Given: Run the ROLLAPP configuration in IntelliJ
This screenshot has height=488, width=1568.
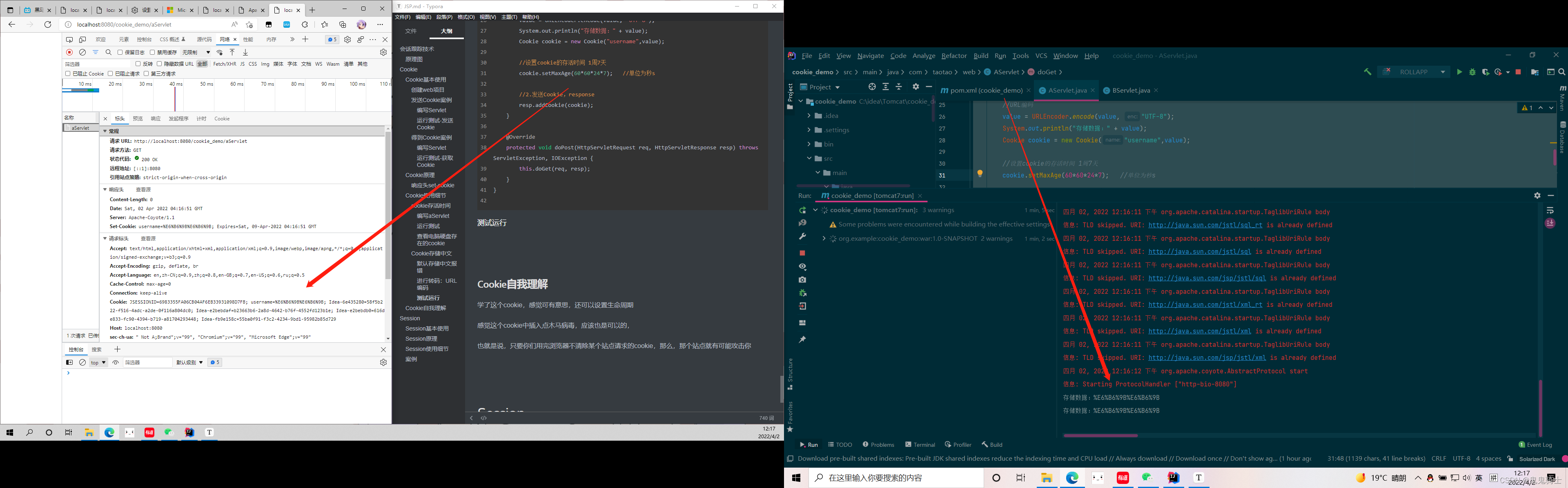Looking at the screenshot, I should tap(1459, 72).
